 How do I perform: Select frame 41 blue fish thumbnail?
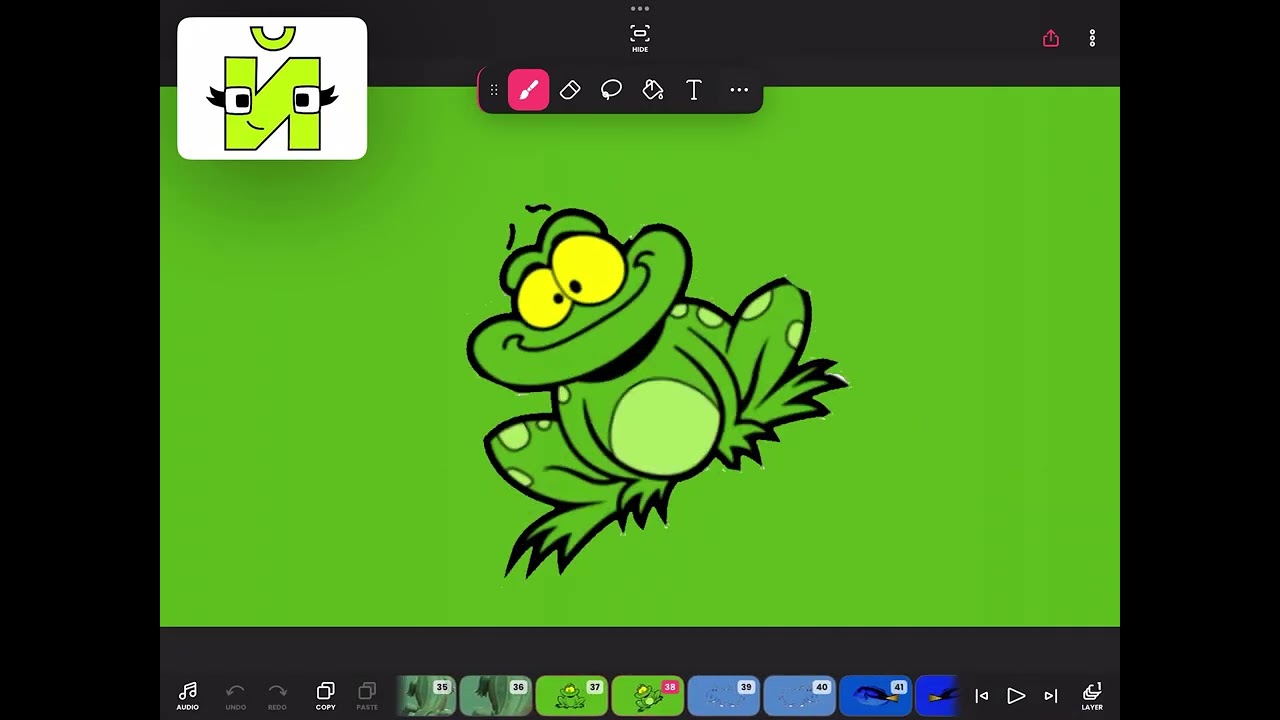click(876, 696)
